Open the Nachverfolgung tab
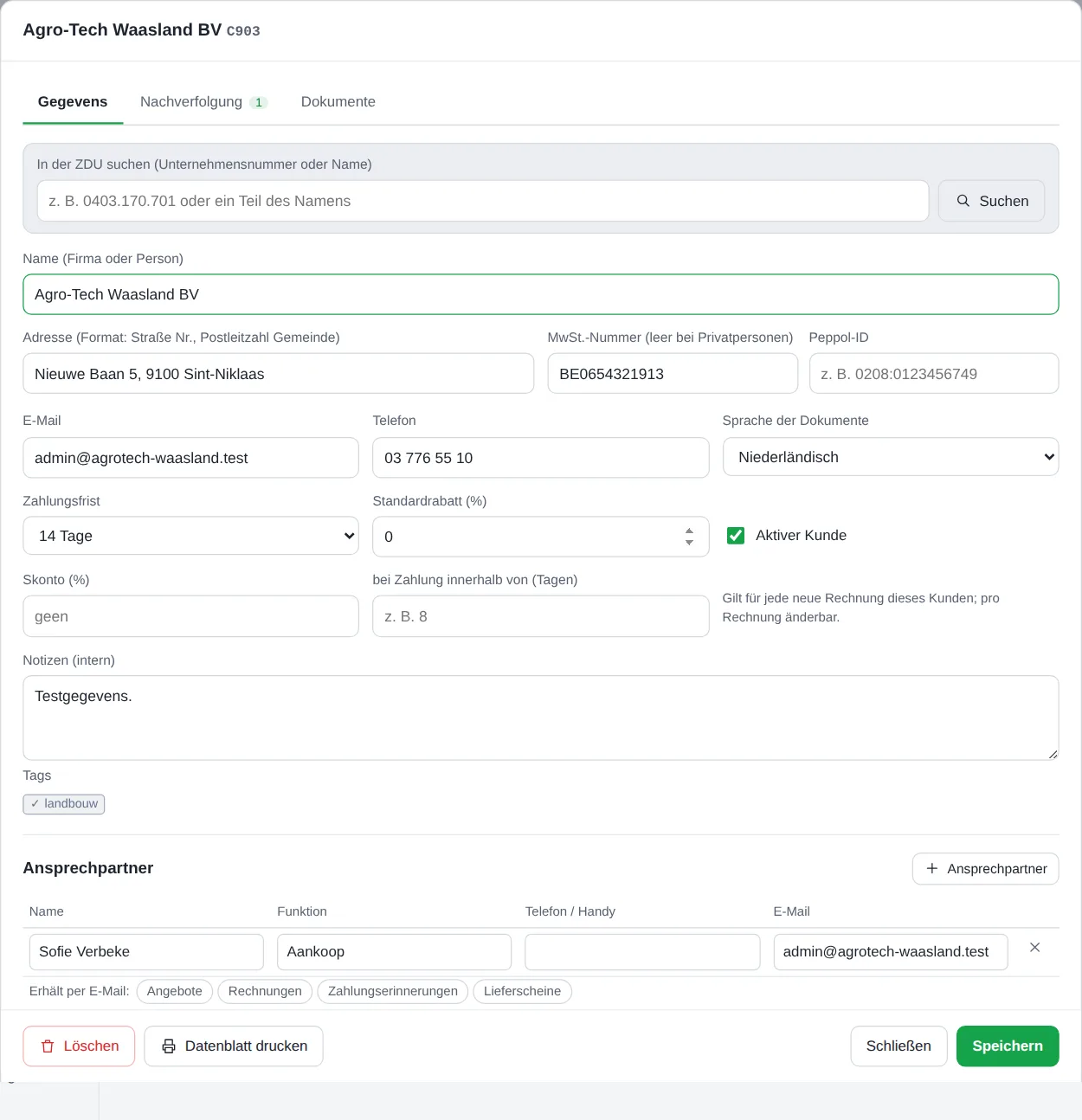Image resolution: width=1082 pixels, height=1120 pixels. tap(203, 102)
